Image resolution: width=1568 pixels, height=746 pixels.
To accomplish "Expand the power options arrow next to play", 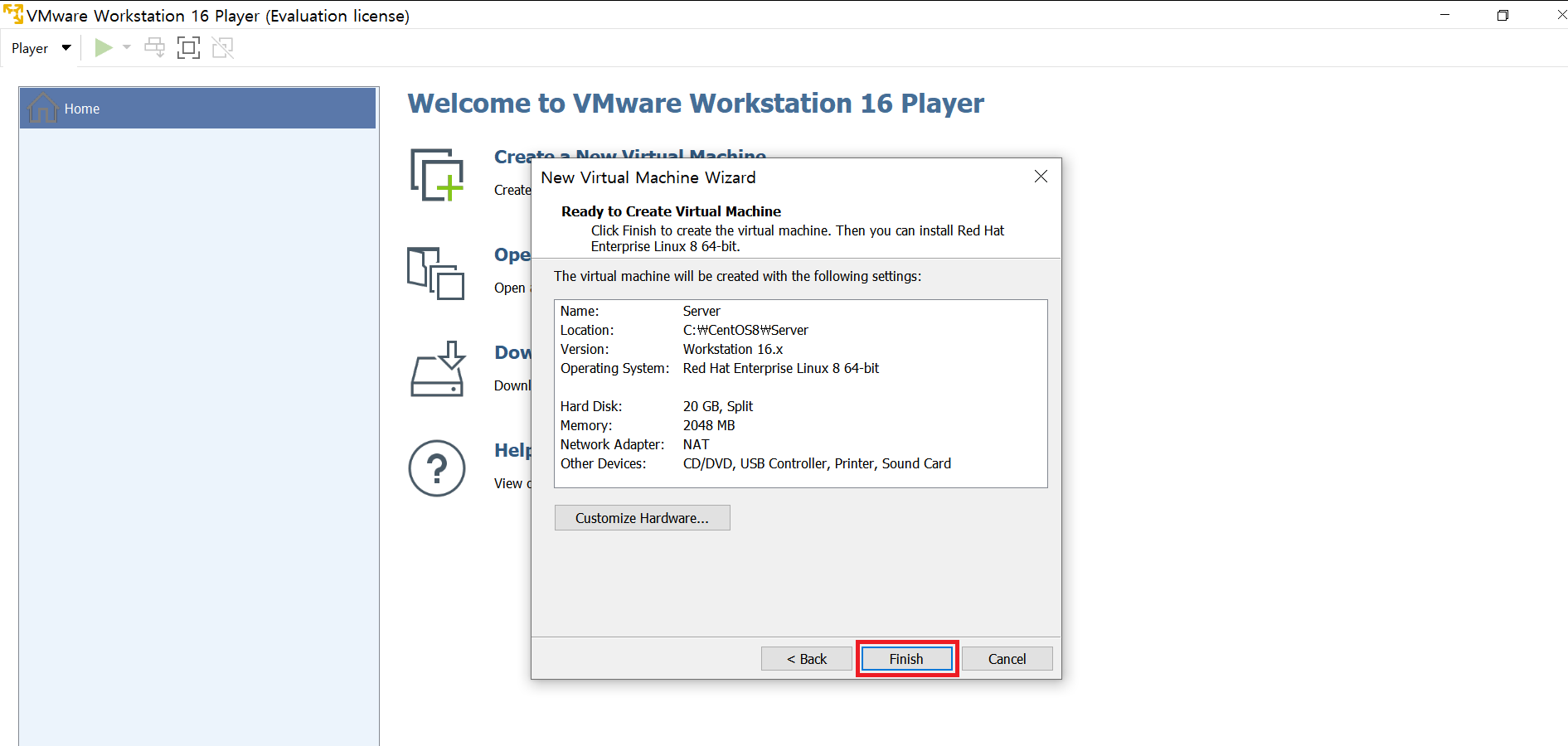I will coord(127,47).
